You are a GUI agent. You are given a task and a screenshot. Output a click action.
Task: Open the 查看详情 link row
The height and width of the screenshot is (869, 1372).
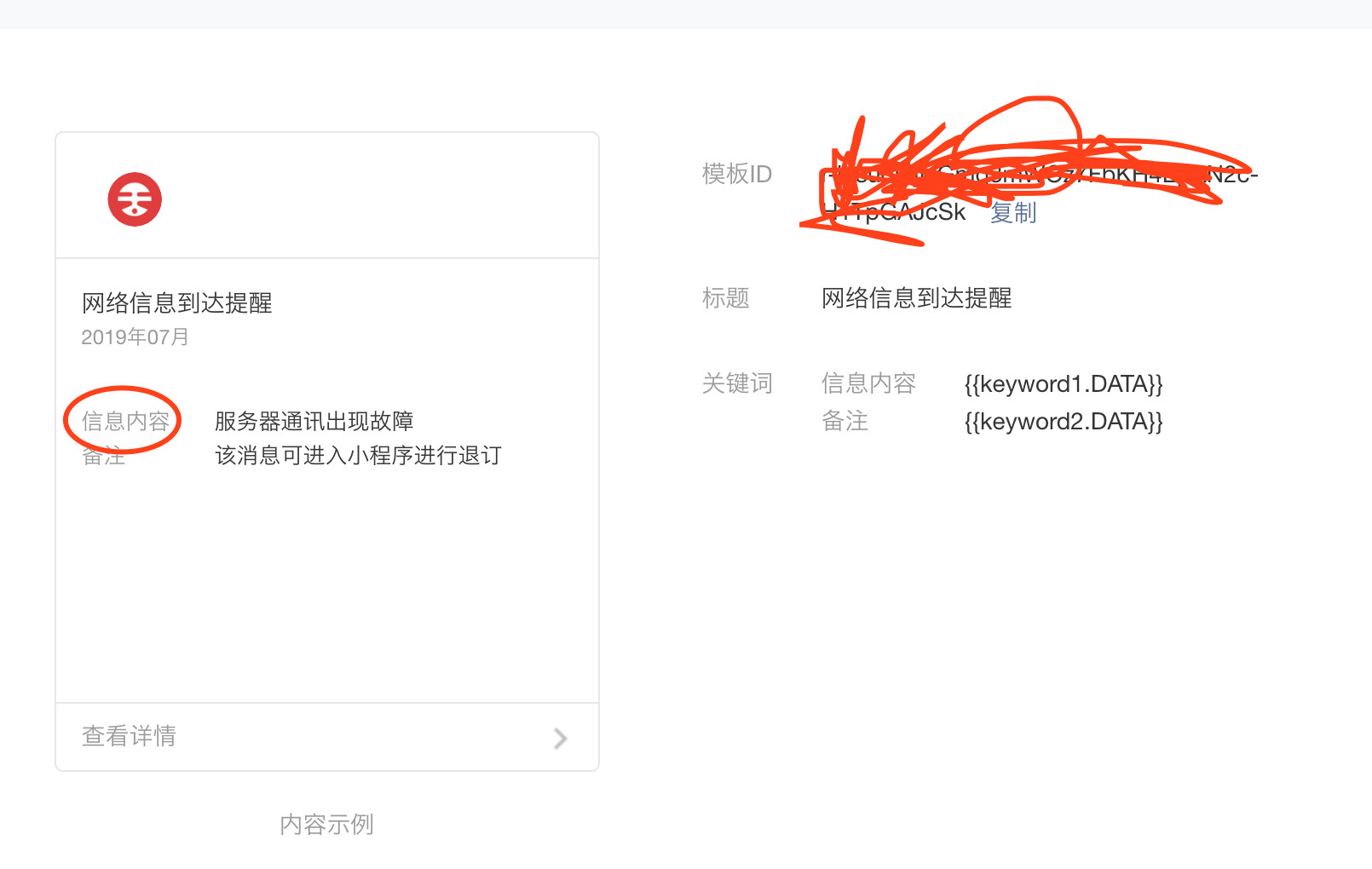327,737
